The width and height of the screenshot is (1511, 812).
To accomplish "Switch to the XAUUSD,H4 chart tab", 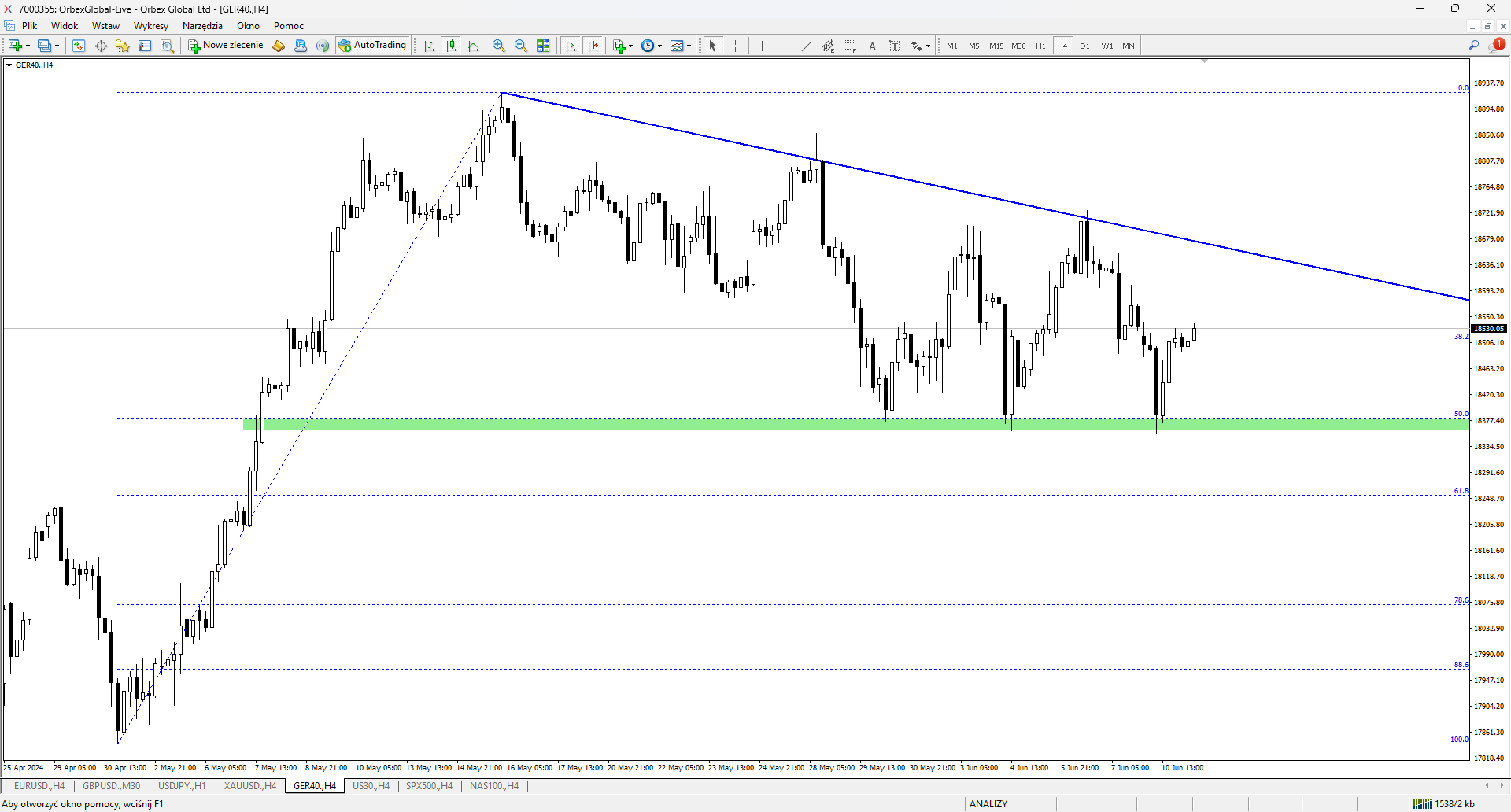I will pyautogui.click(x=250, y=785).
